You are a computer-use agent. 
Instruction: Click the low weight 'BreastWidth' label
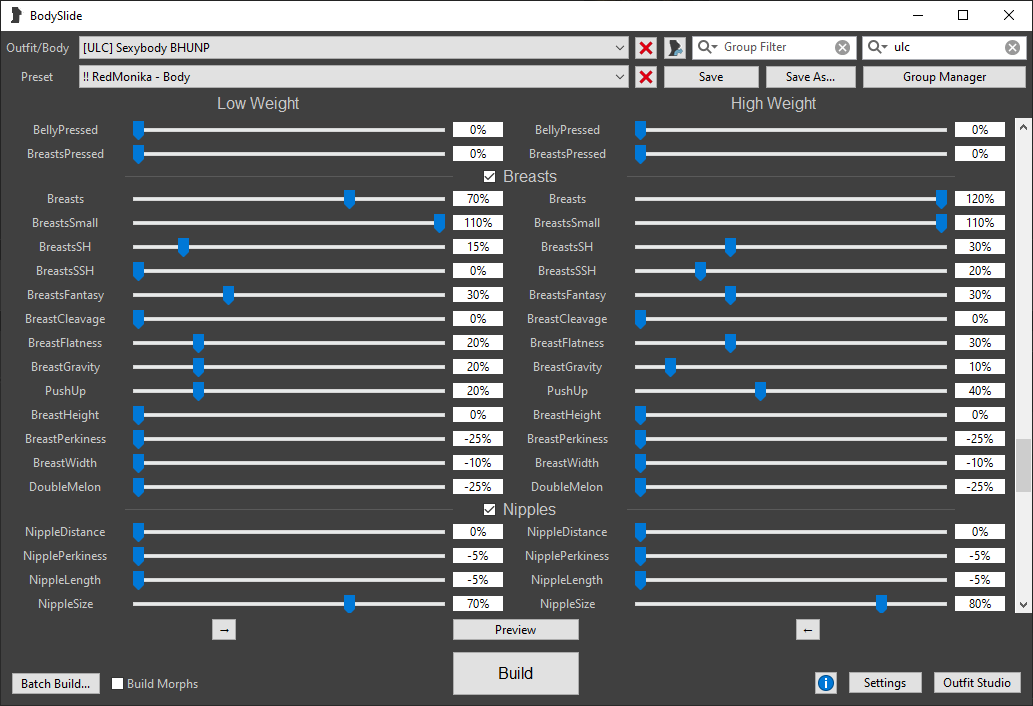(x=65, y=463)
